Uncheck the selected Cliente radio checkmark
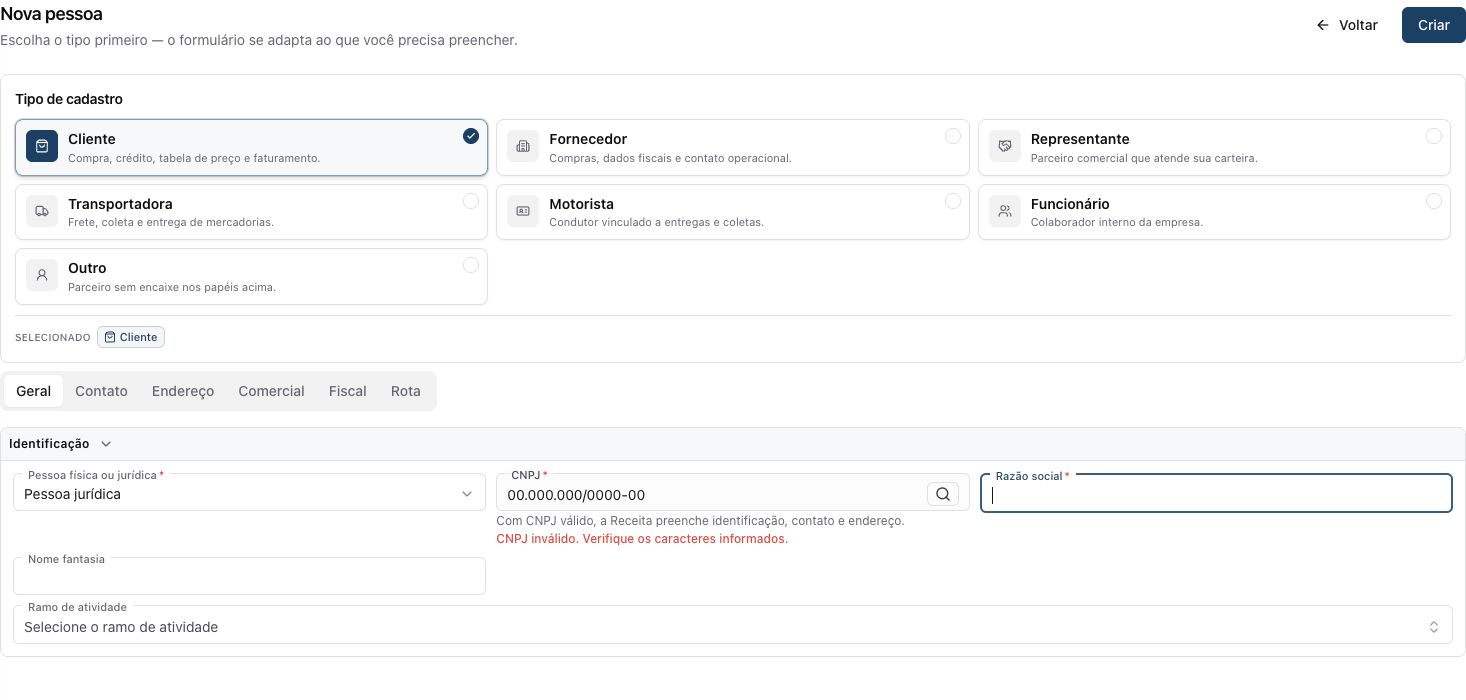 (471, 136)
